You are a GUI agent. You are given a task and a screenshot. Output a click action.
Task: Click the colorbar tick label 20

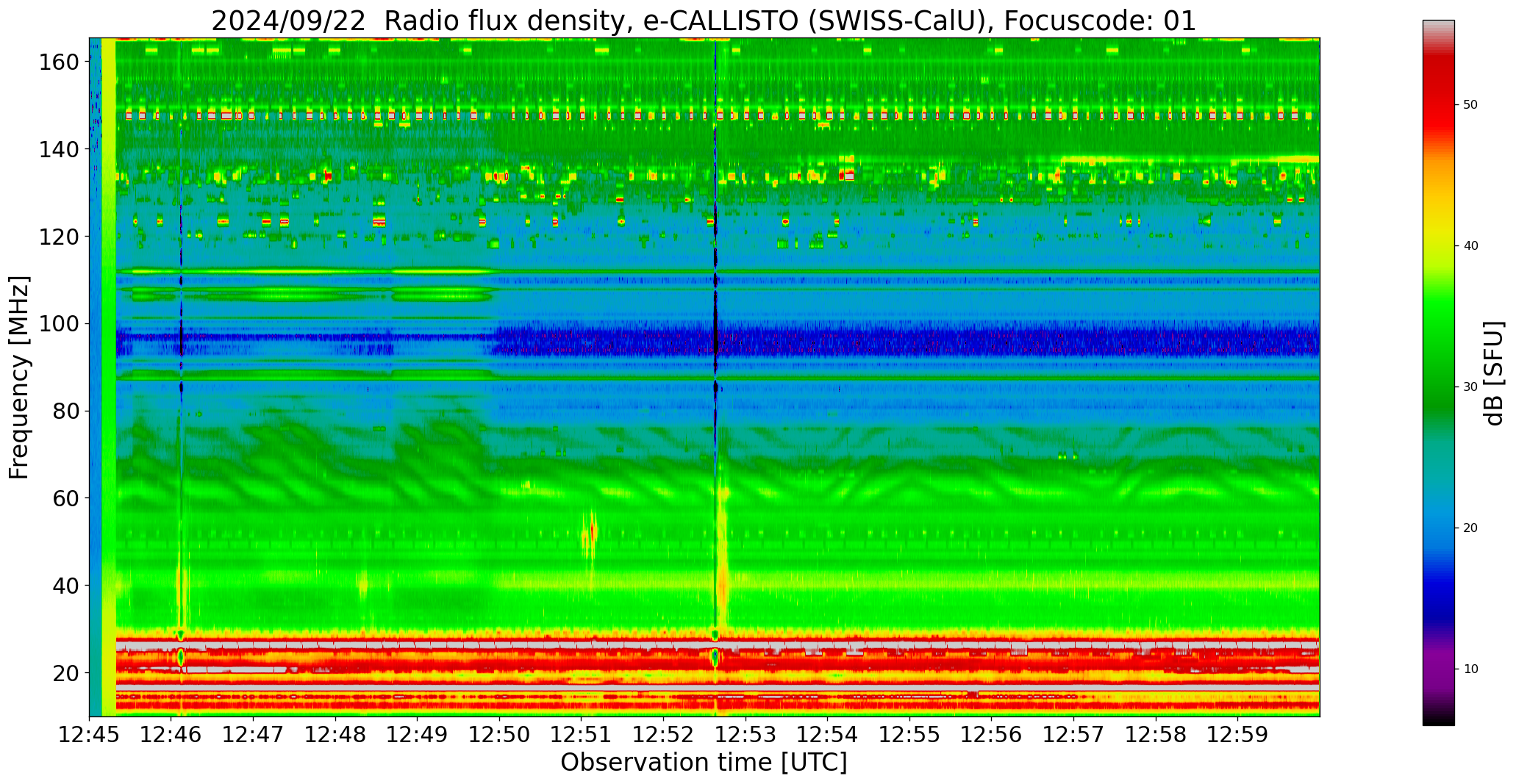[1470, 528]
